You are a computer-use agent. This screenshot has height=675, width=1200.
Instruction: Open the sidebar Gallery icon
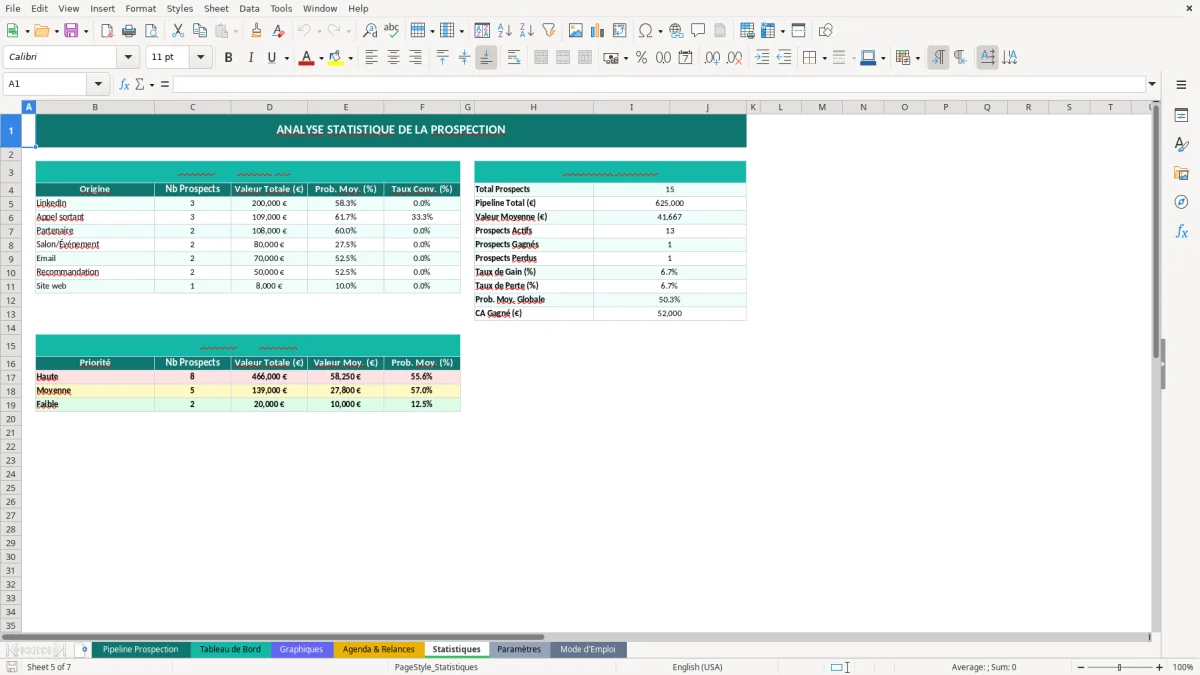(1181, 173)
